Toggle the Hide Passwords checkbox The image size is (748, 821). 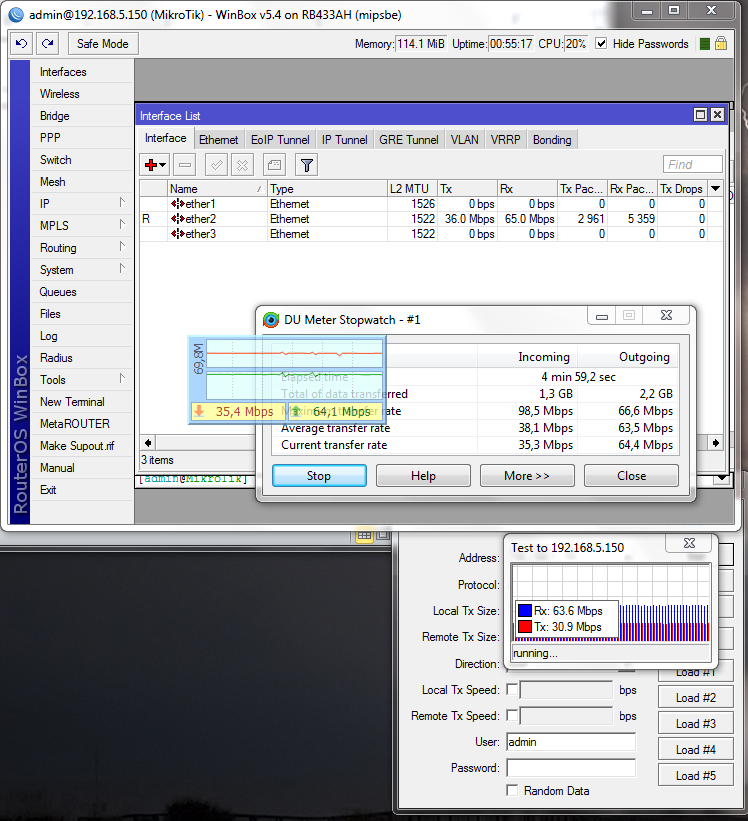[x=601, y=43]
